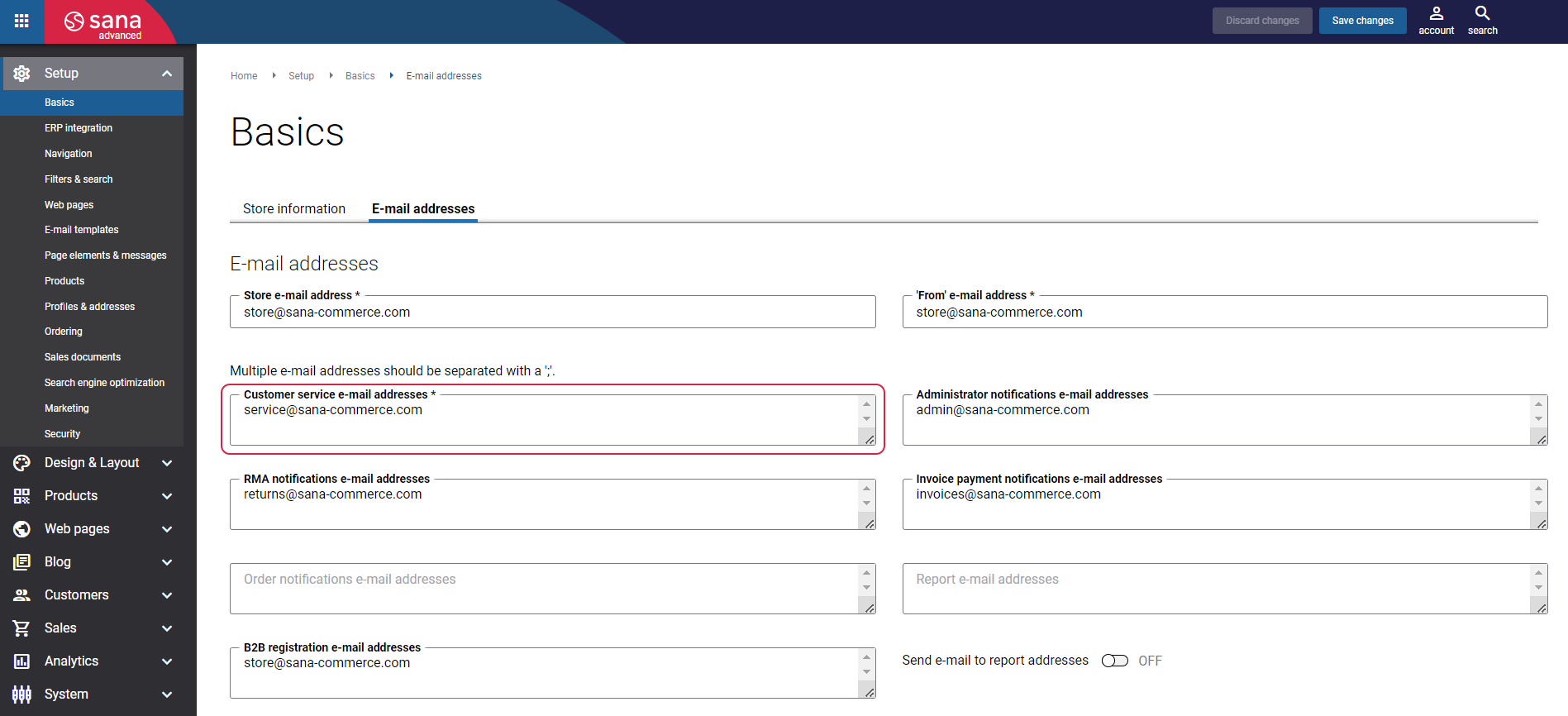The width and height of the screenshot is (1568, 716).
Task: Expand the Blog section chevron
Action: (x=167, y=562)
